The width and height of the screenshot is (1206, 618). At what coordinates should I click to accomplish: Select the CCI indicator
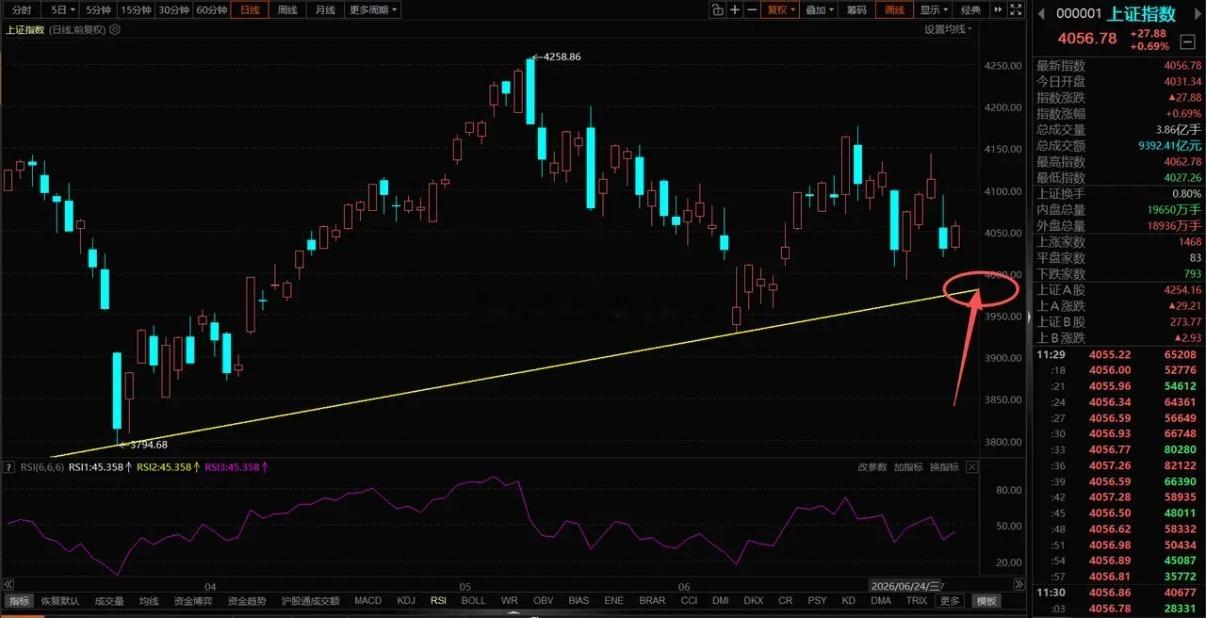click(x=689, y=601)
